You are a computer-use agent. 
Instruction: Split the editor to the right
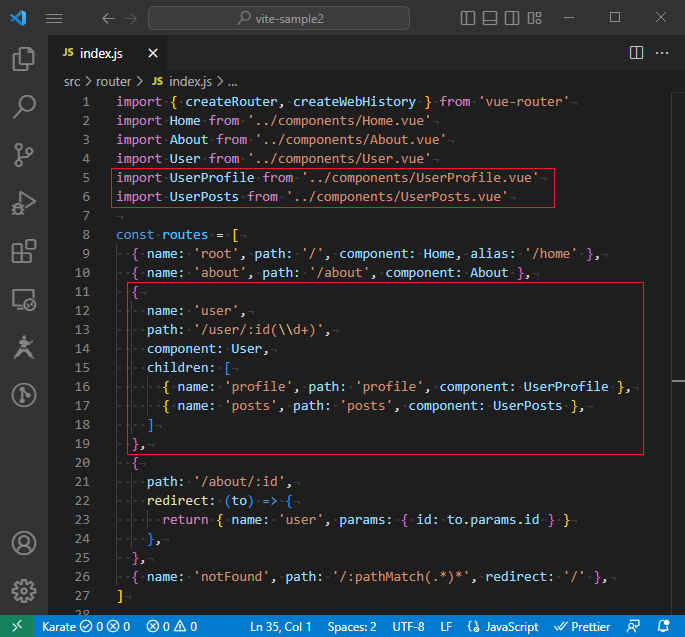pos(636,53)
